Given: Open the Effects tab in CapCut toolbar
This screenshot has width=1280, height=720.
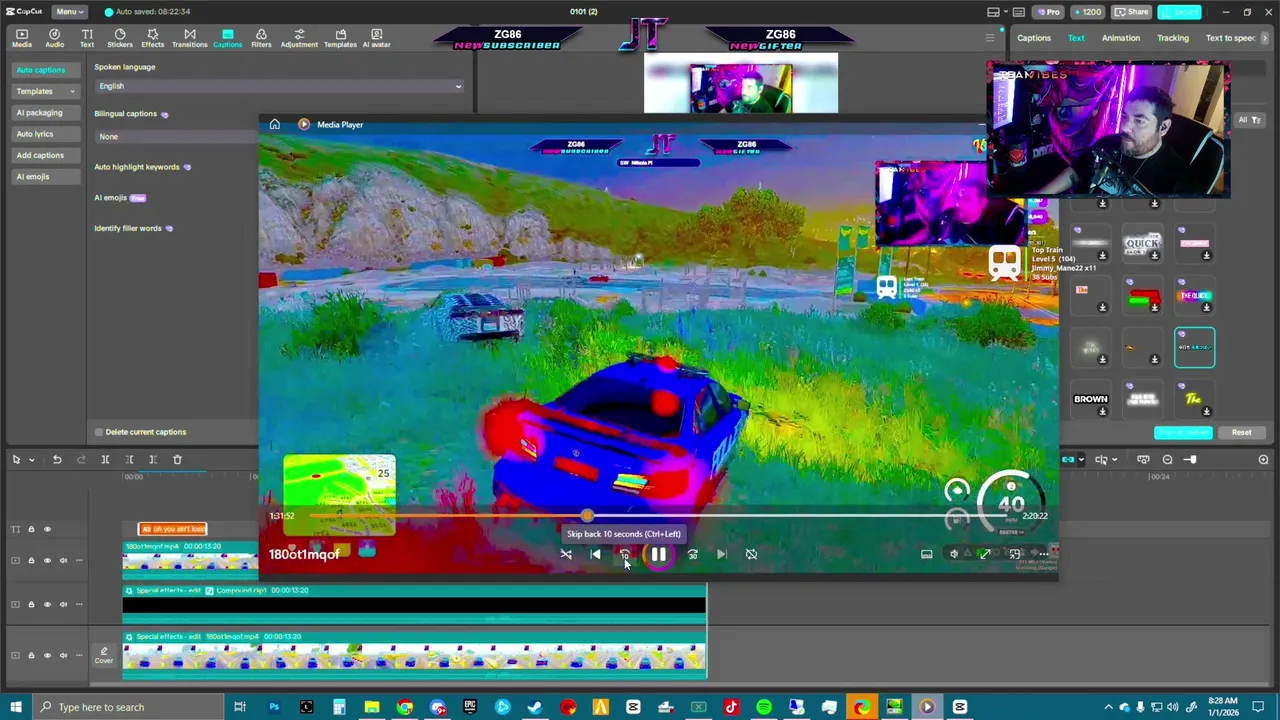Looking at the screenshot, I should (153, 38).
